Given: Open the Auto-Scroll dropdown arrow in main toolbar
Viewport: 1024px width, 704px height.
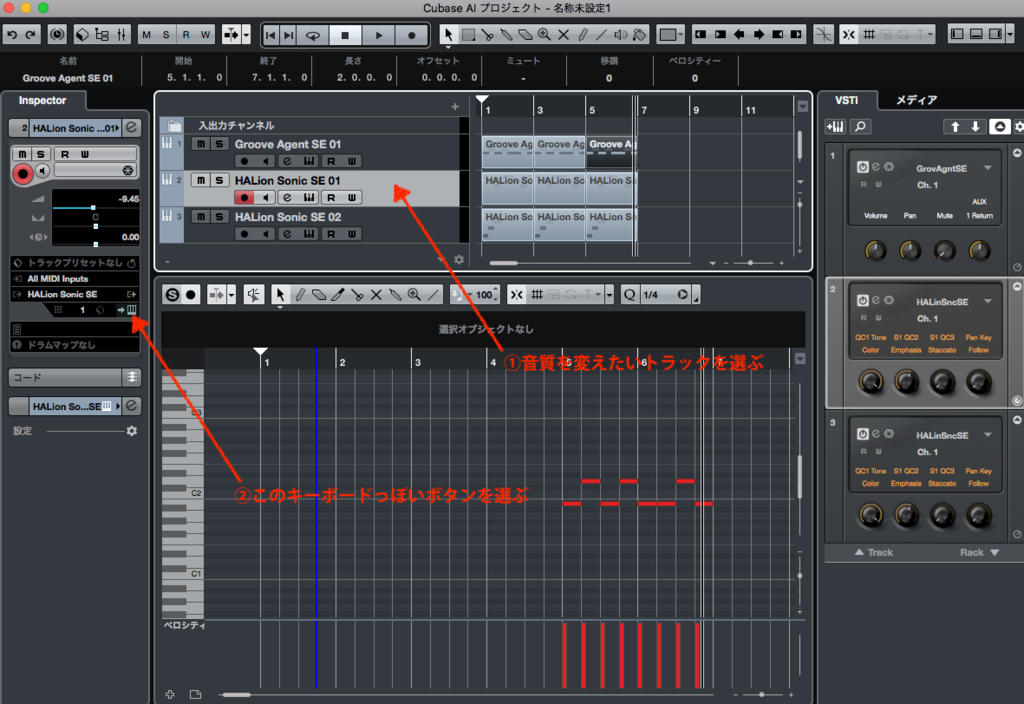Looking at the screenshot, I should pos(246,35).
